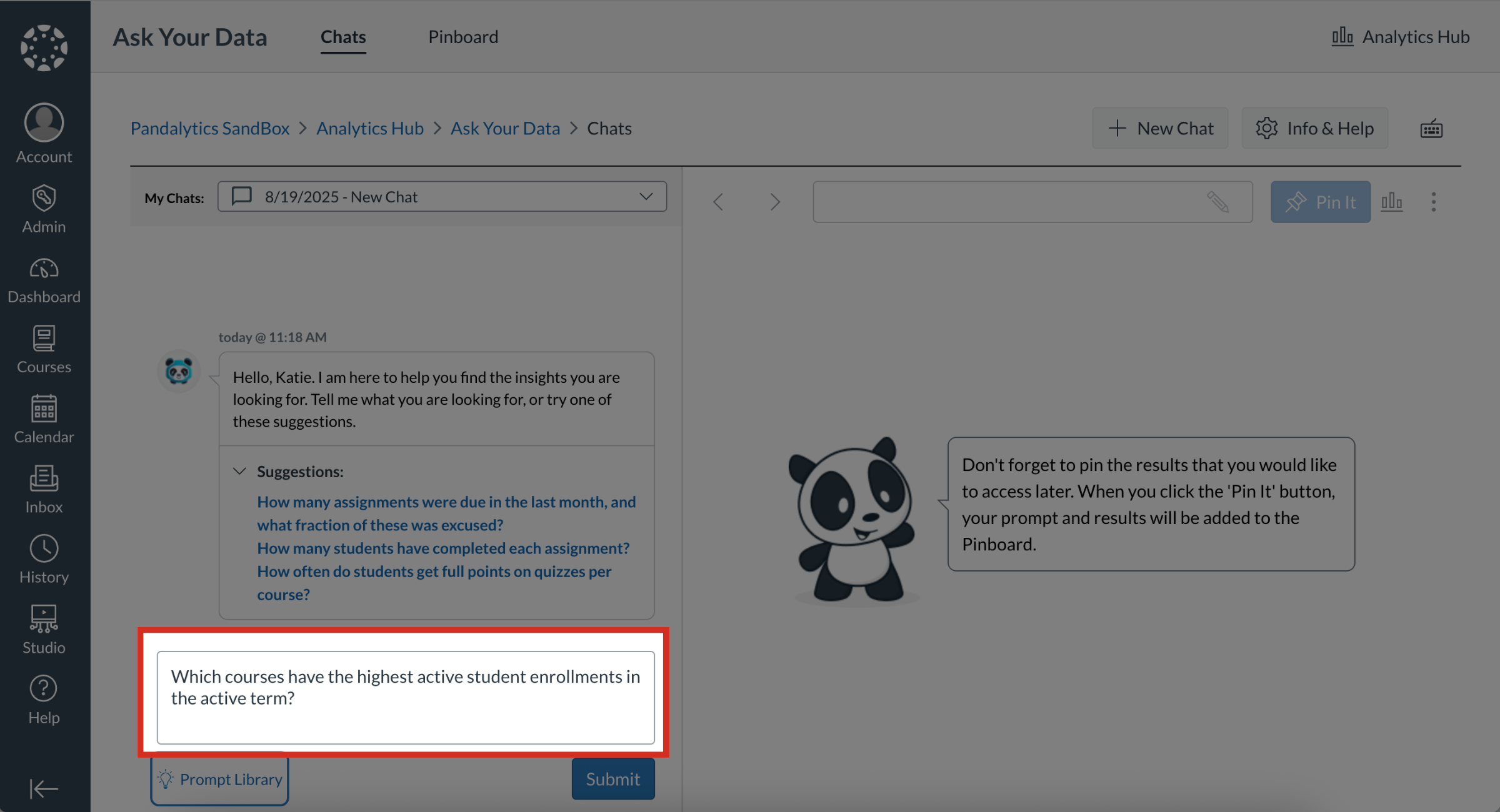Open the Inbox
1500x812 pixels.
tap(44, 490)
